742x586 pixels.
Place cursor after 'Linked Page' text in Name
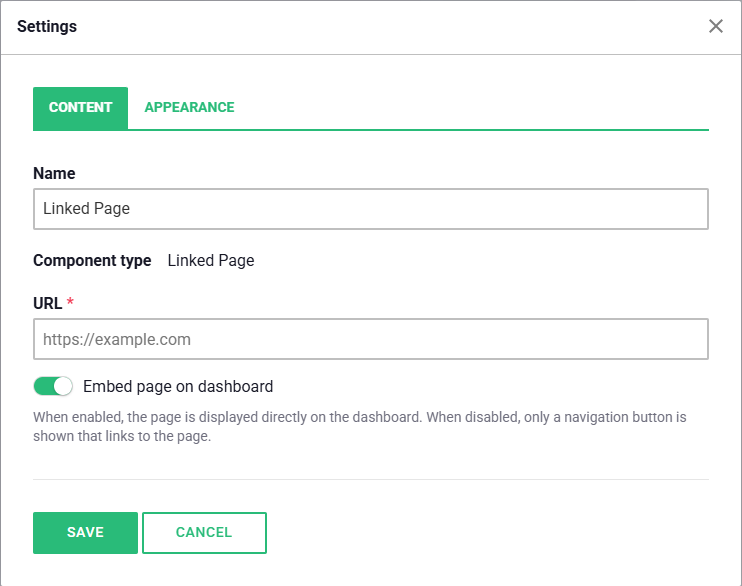point(131,209)
